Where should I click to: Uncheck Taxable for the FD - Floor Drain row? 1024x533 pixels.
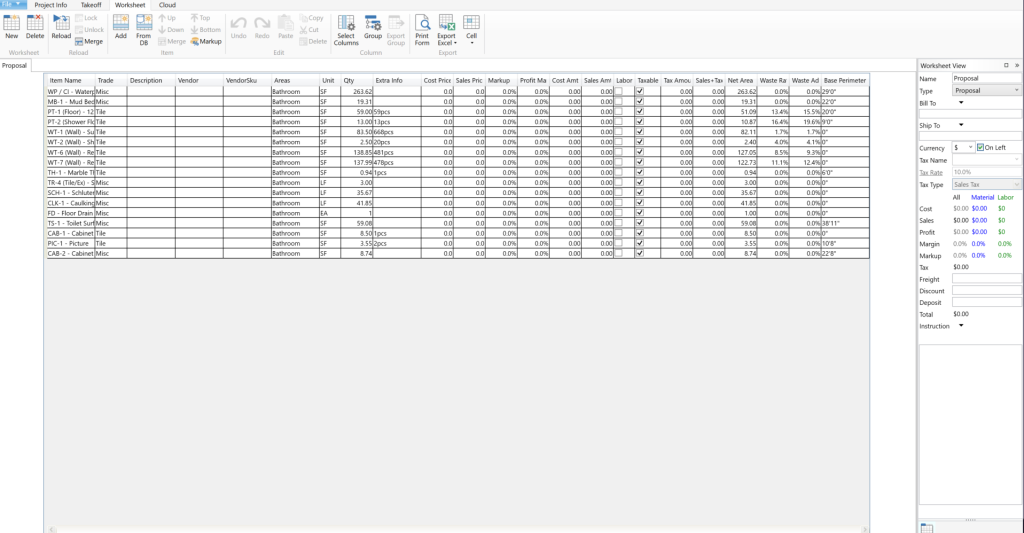[x=640, y=213]
